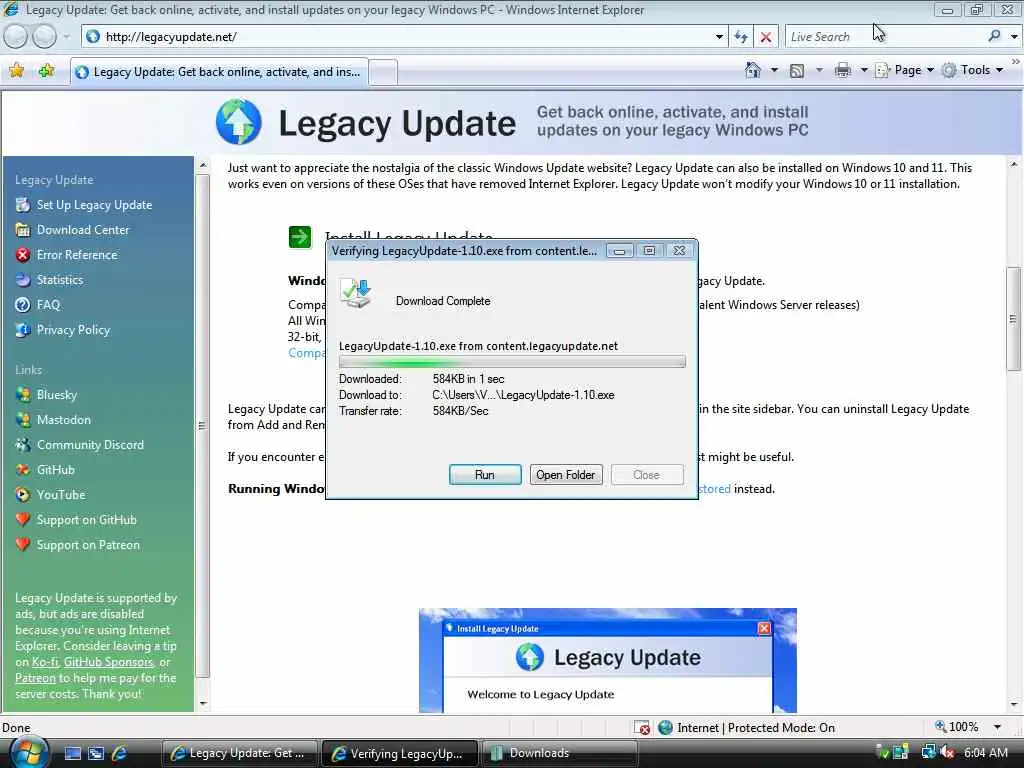1024x768 pixels.
Task: Open Community Discord link
Action: [x=90, y=445]
